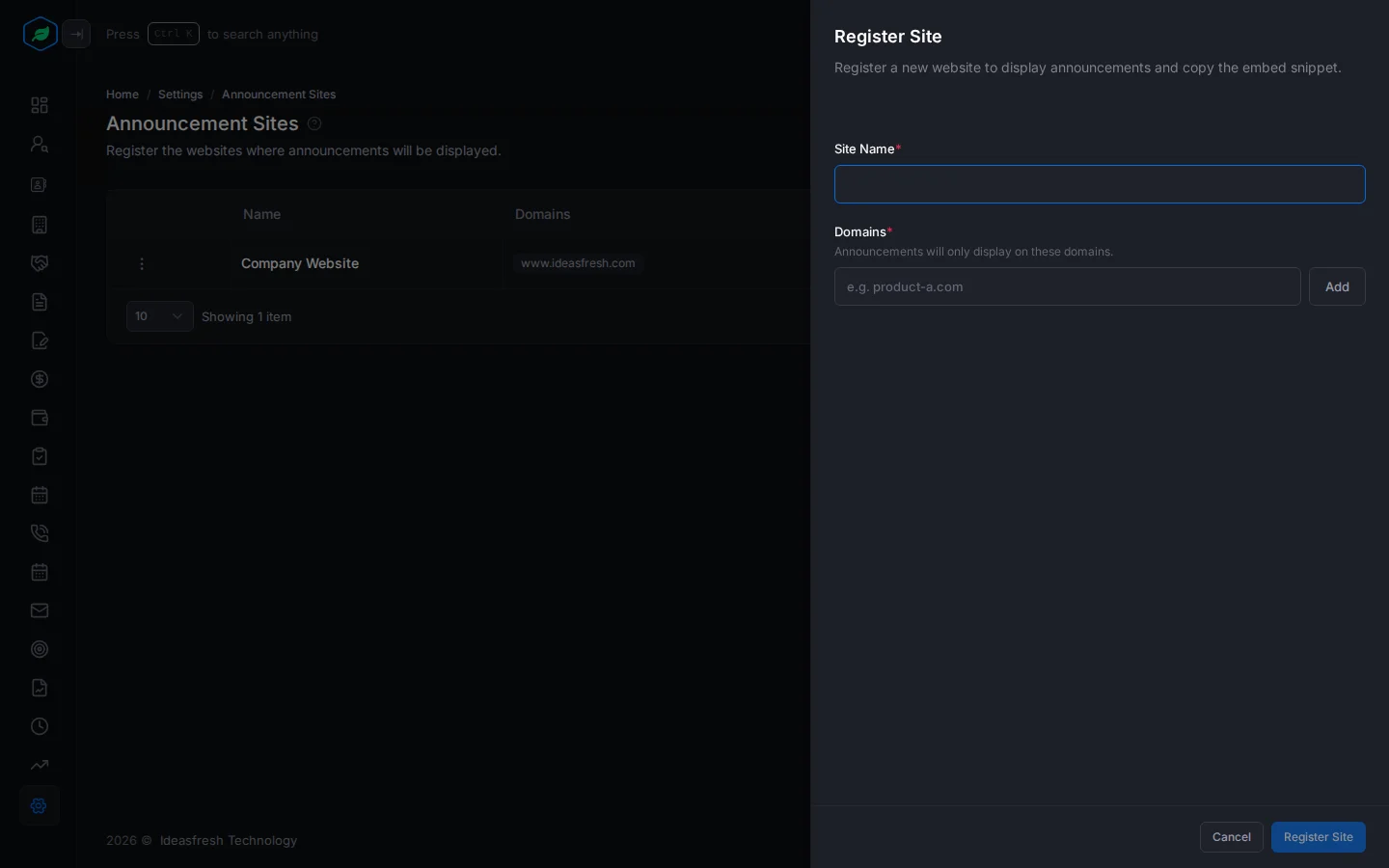Open row actions menu for Company Website

pyautogui.click(x=142, y=264)
